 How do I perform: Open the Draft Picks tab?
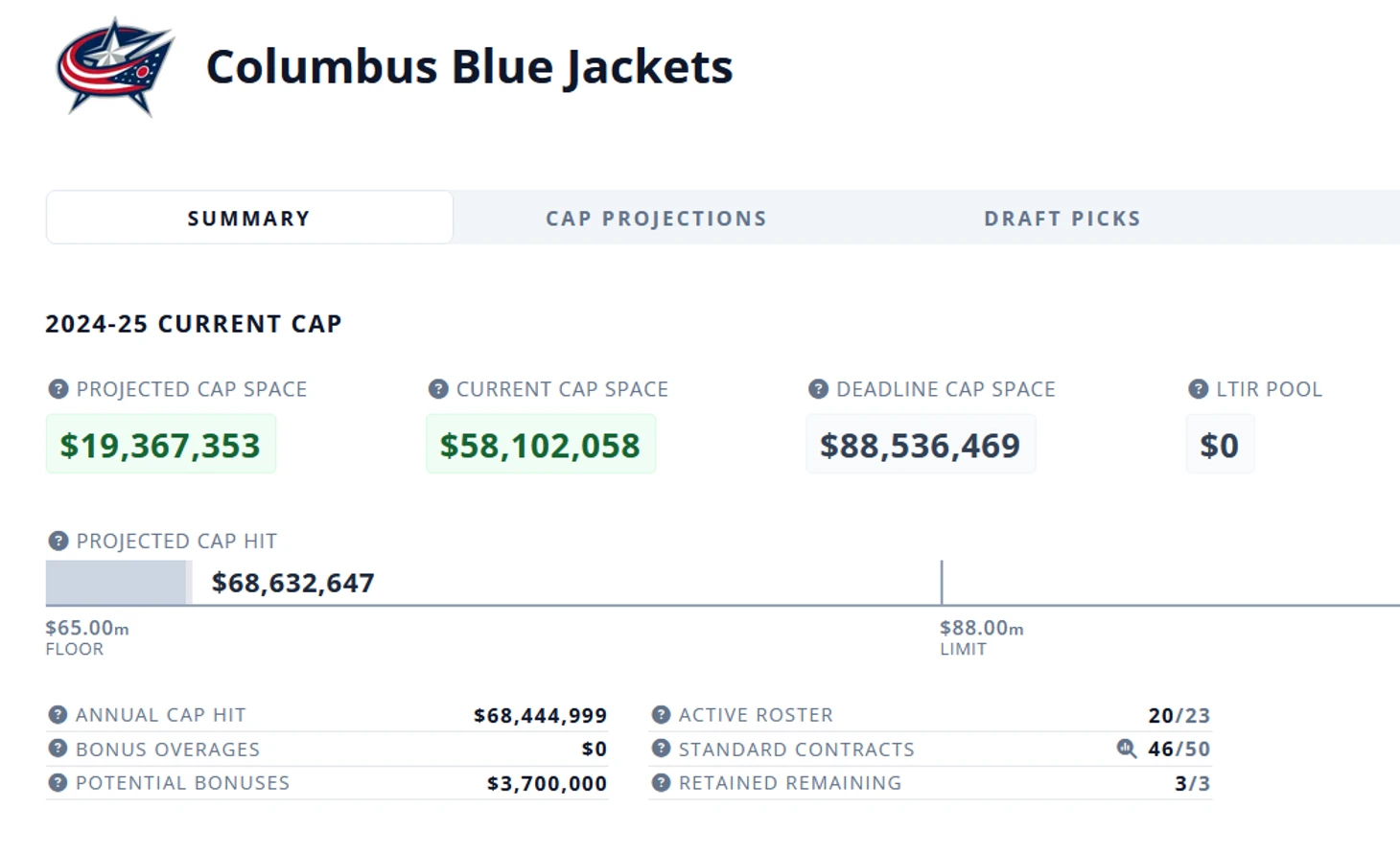[x=1062, y=219]
